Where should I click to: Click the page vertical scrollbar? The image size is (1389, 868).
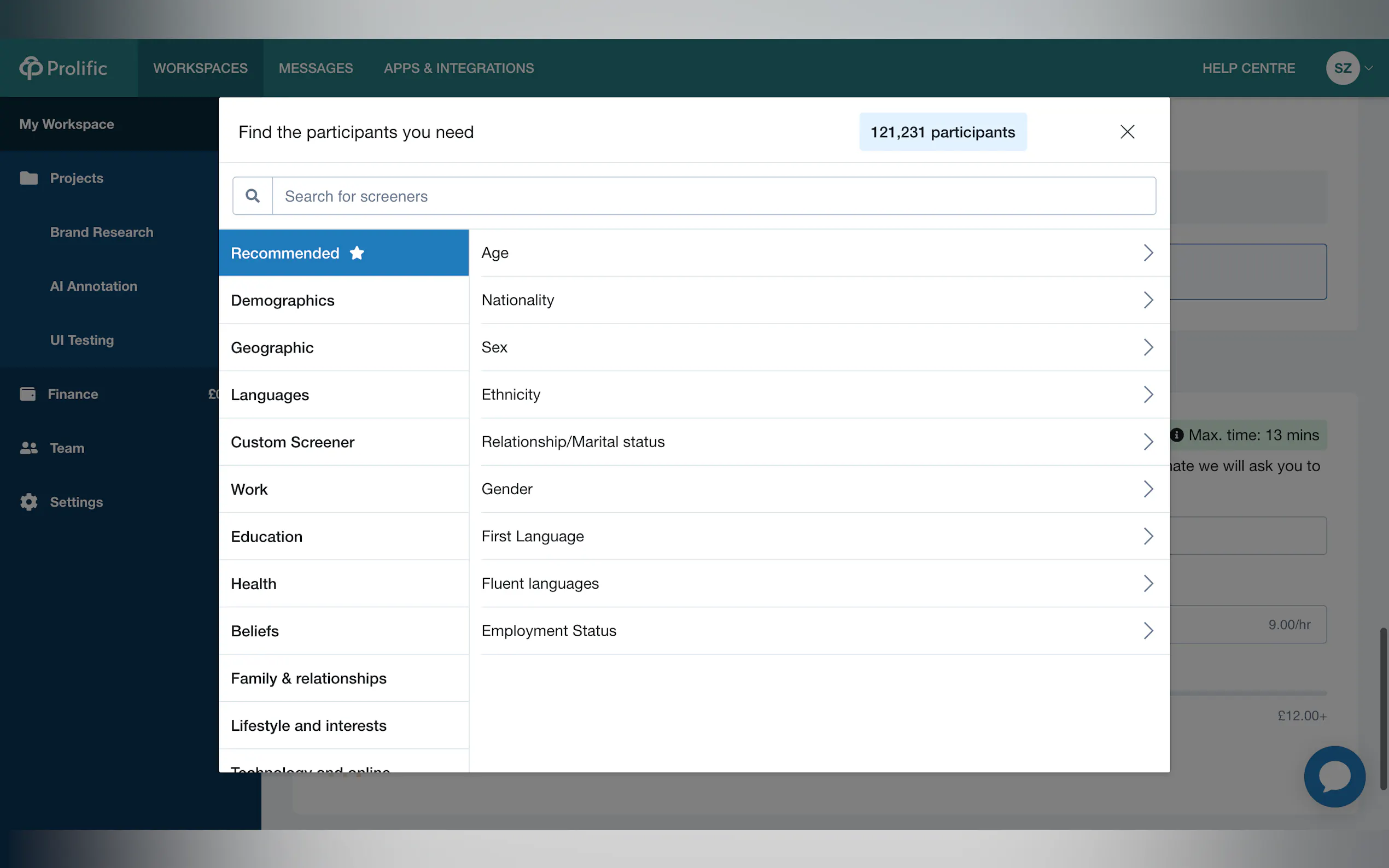tap(1383, 708)
